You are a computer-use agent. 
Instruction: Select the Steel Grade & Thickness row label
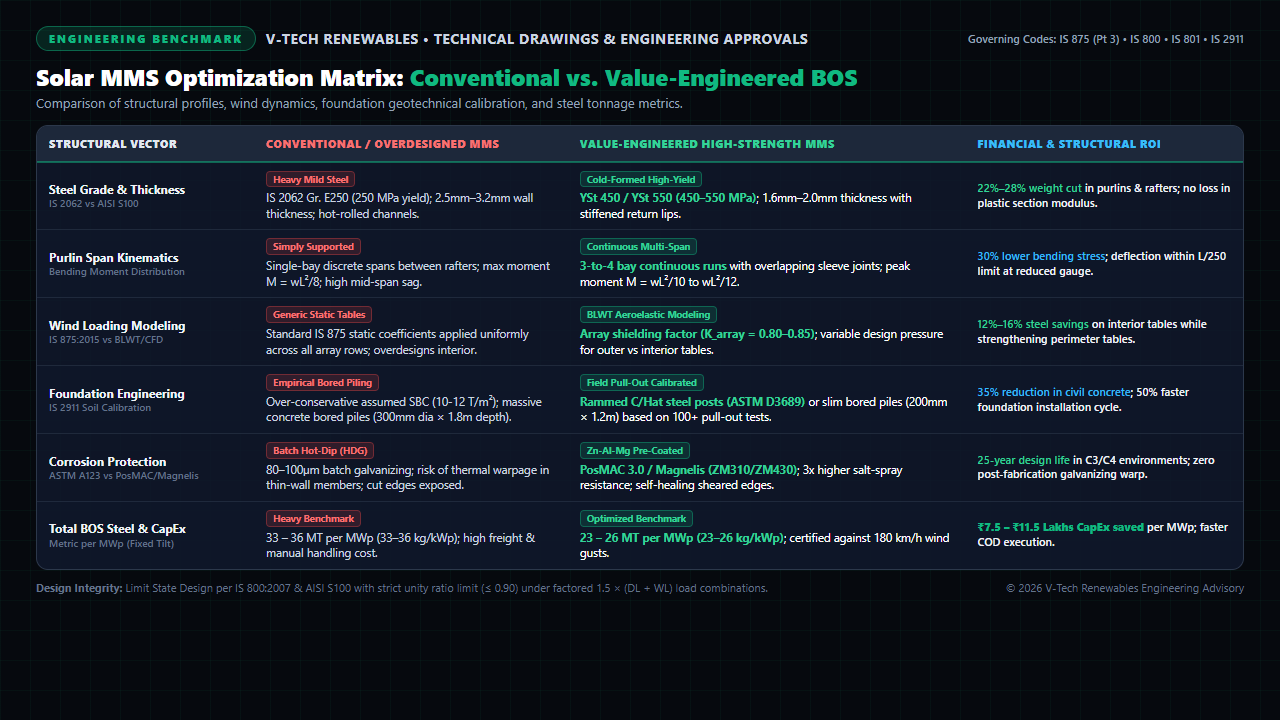pos(117,190)
